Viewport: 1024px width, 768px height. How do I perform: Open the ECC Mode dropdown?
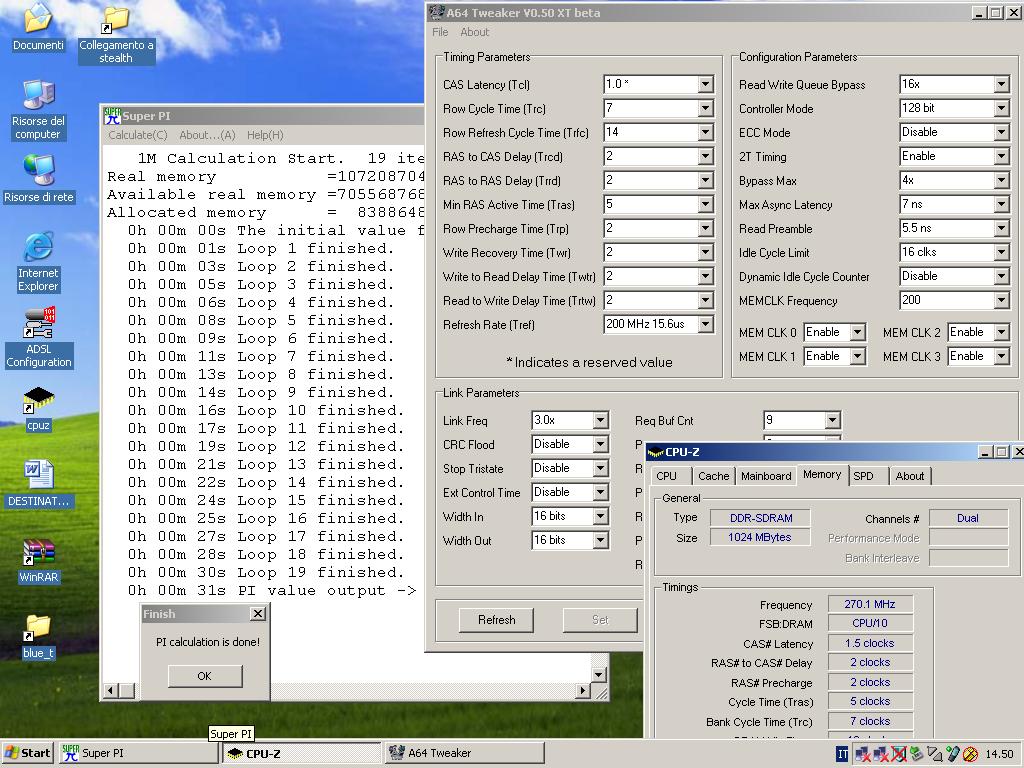coord(1001,133)
